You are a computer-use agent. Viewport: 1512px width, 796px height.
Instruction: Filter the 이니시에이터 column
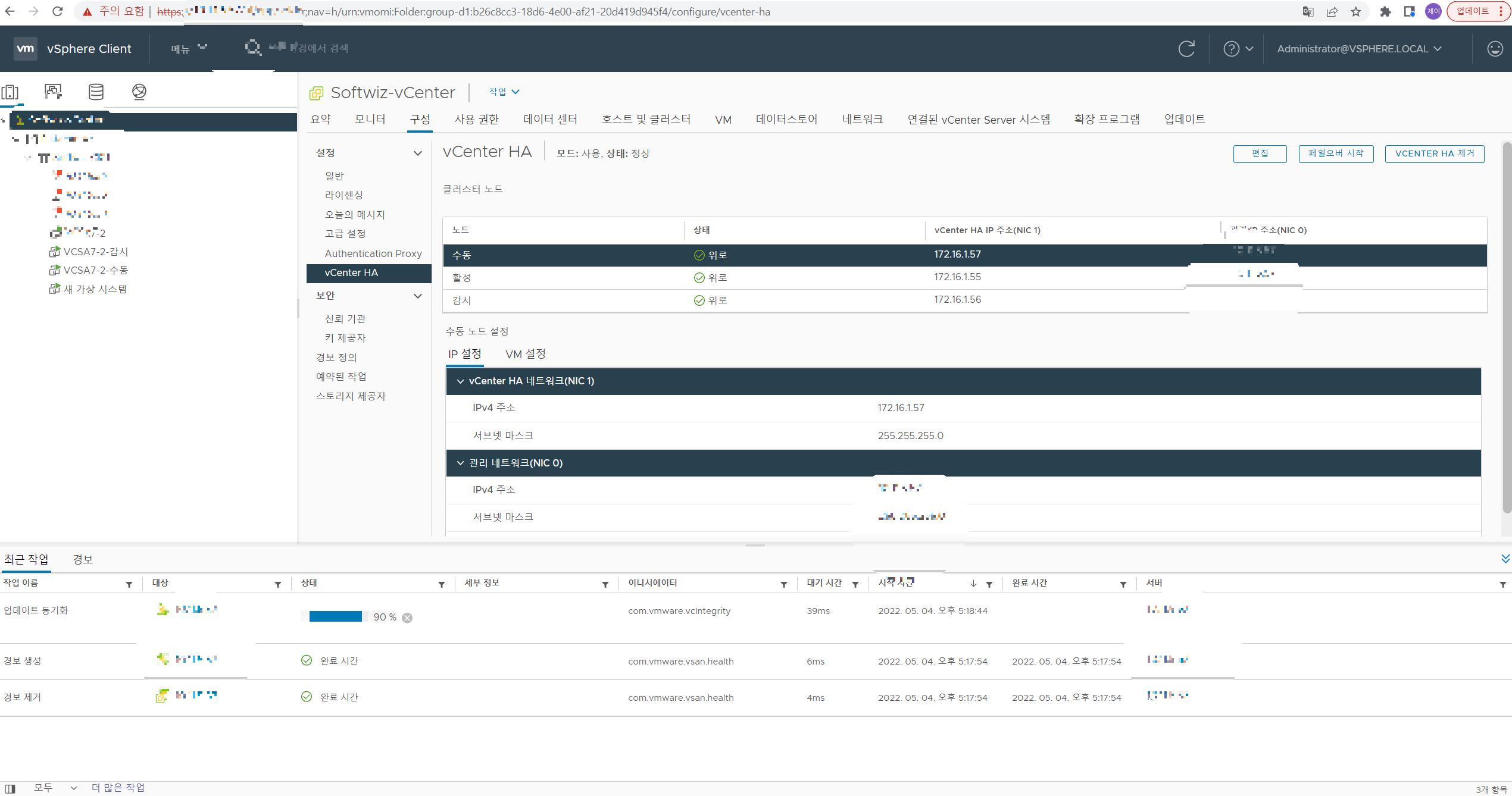tap(783, 585)
